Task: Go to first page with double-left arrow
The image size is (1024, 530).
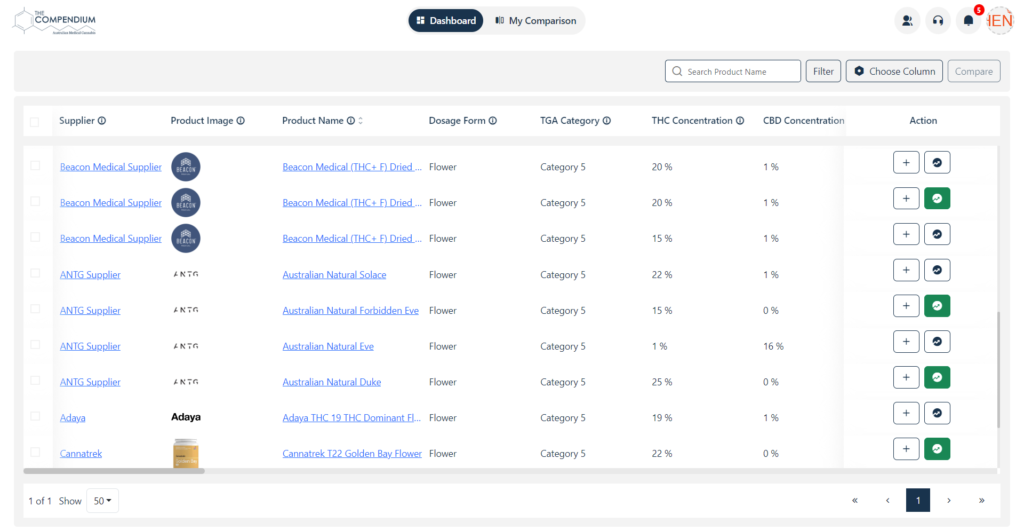Action: (854, 501)
